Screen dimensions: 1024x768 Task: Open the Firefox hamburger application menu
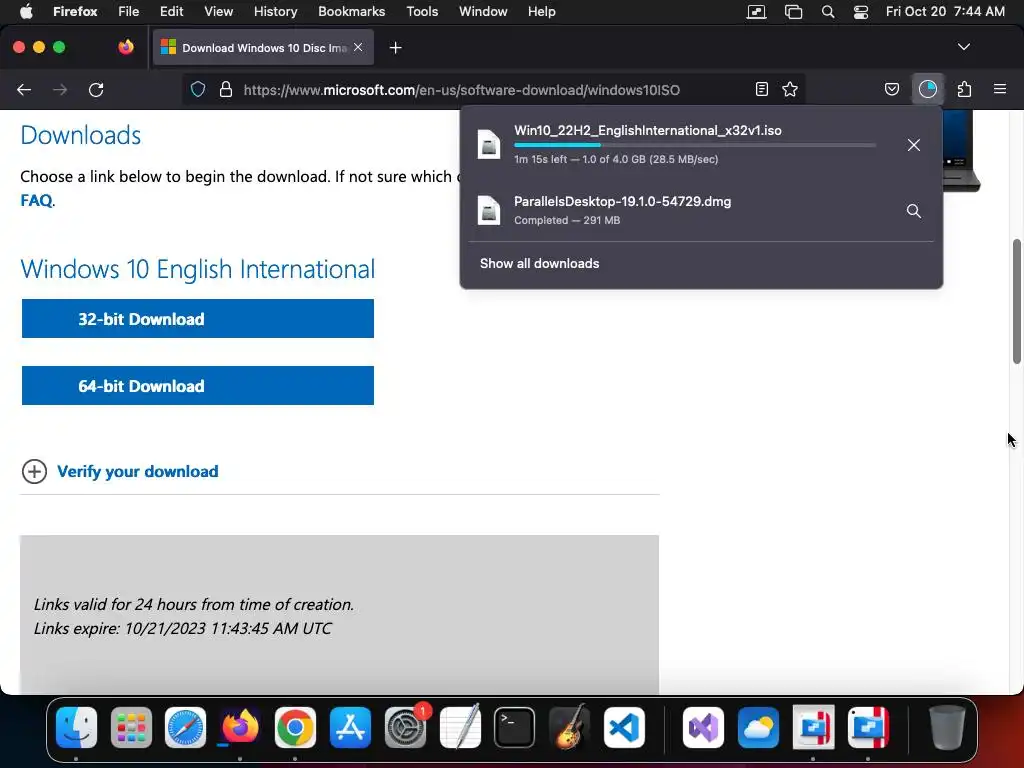[1000, 89]
